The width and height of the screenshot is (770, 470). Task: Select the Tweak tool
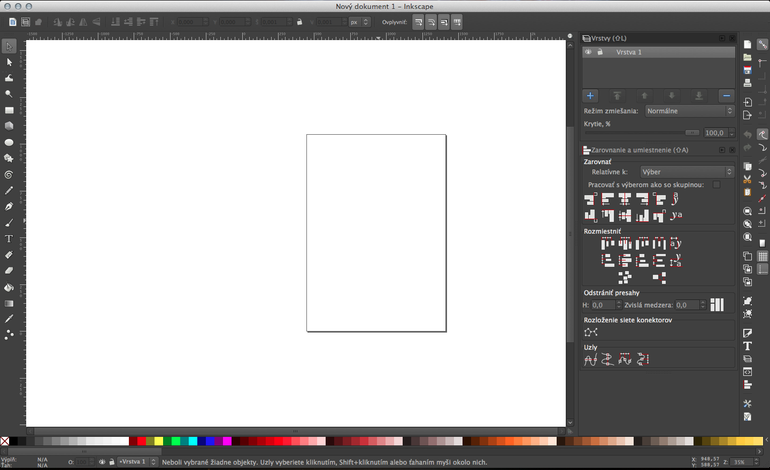point(9,78)
